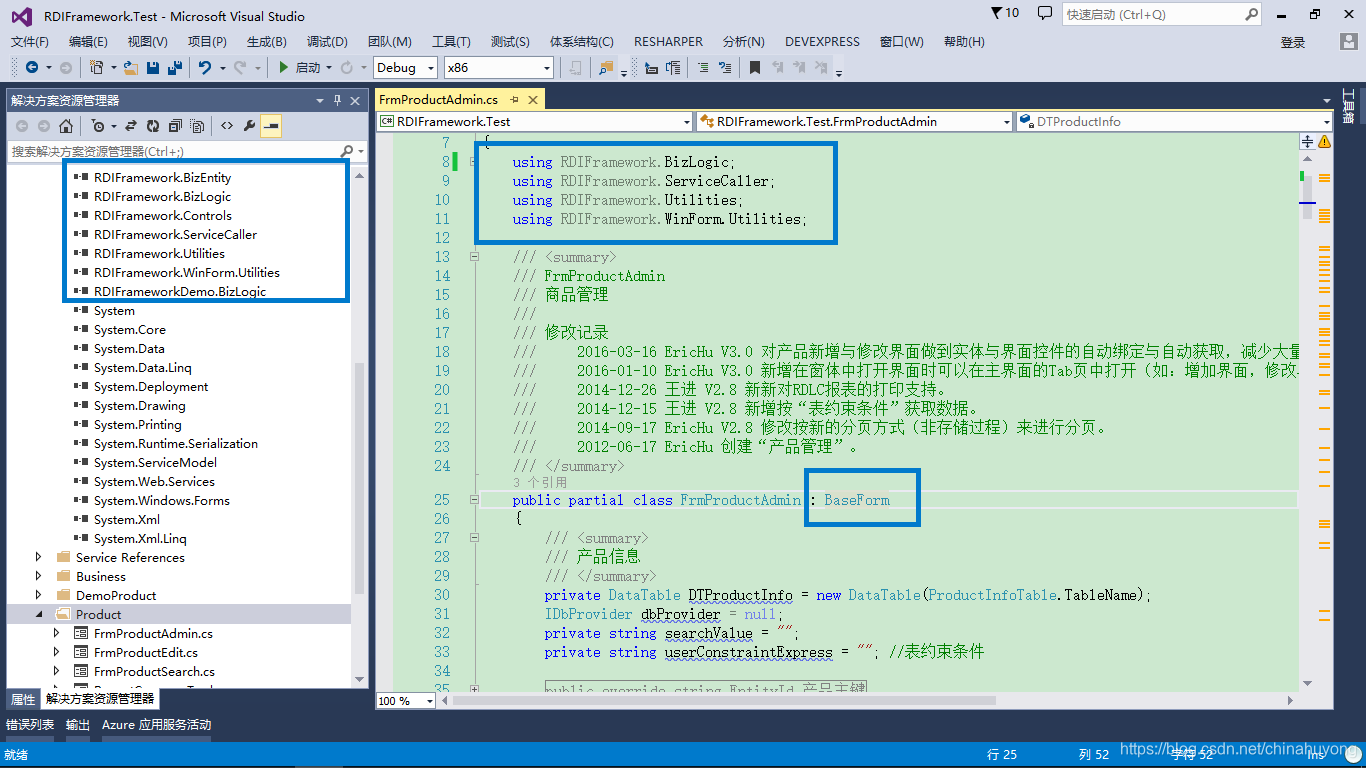This screenshot has height=768, width=1366.
Task: Click the Solution Explorer search field
Action: (187, 151)
